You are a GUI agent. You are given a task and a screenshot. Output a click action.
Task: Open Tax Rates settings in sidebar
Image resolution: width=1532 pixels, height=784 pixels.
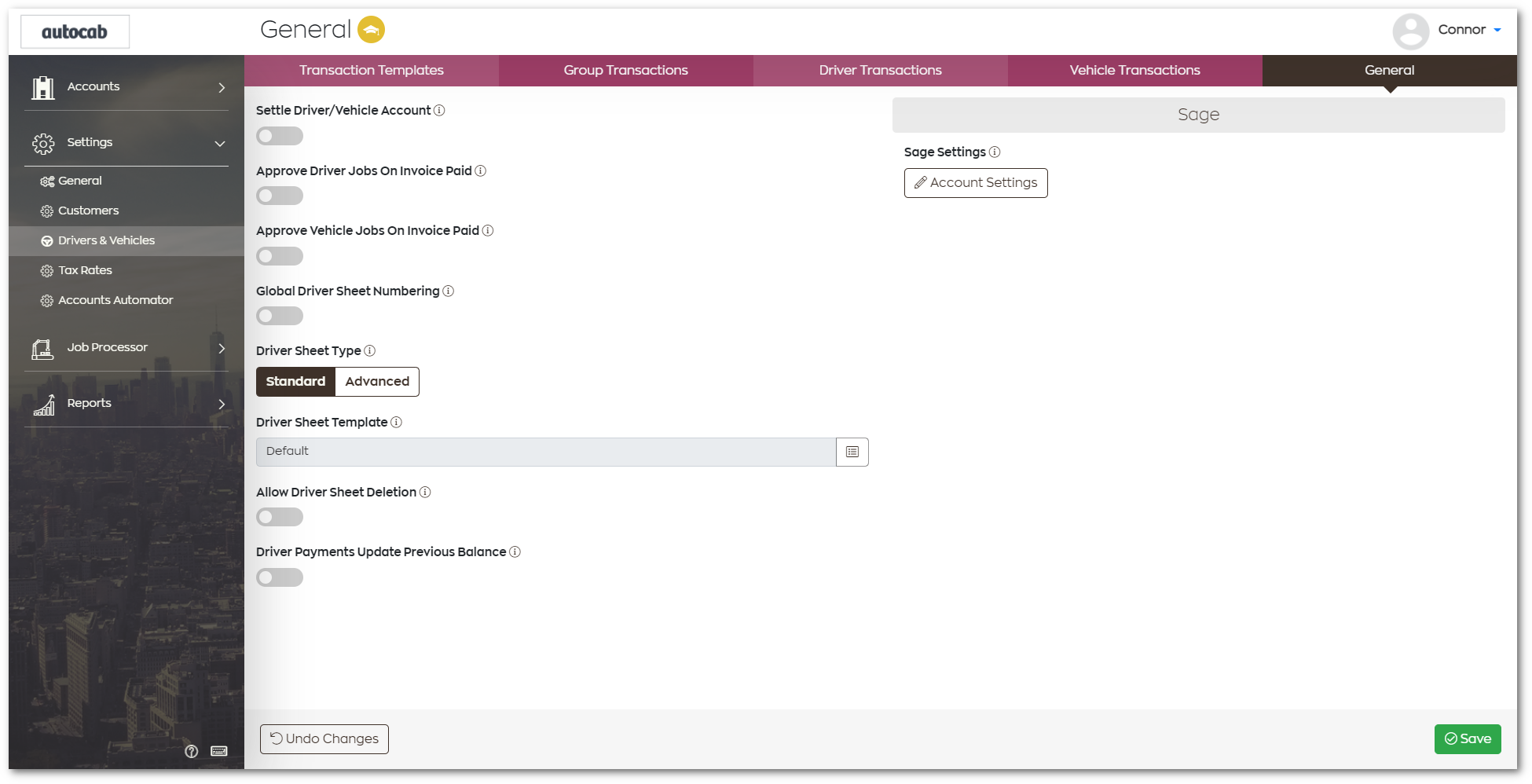126,270
